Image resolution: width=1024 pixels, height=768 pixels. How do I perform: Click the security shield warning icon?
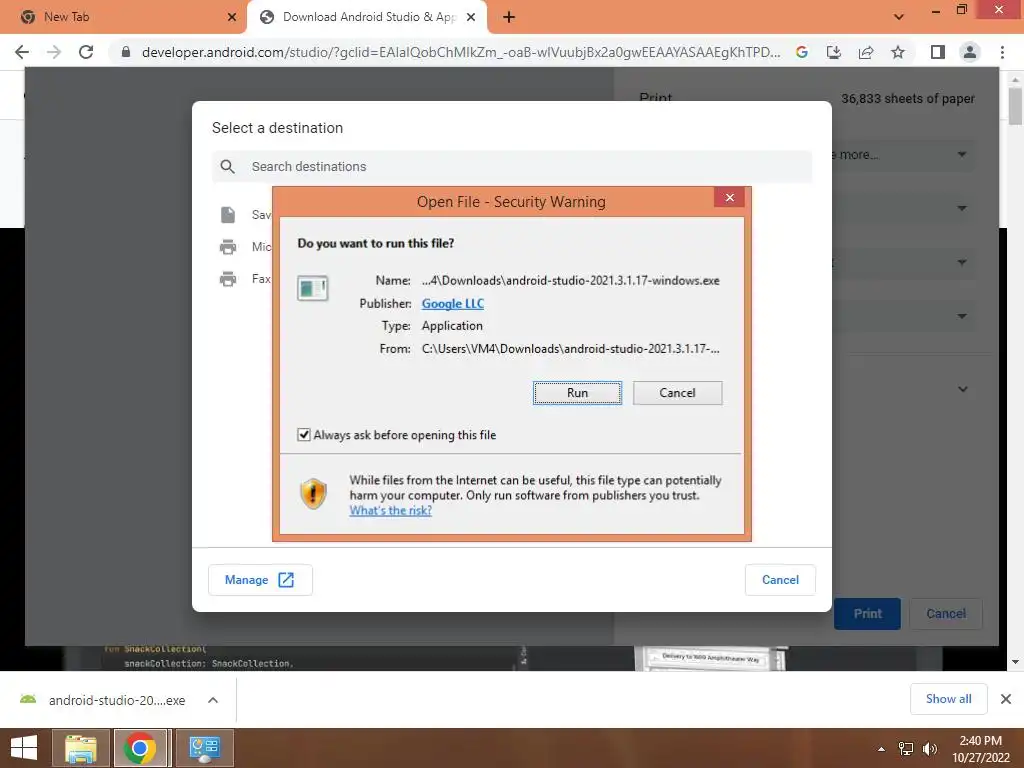313,494
